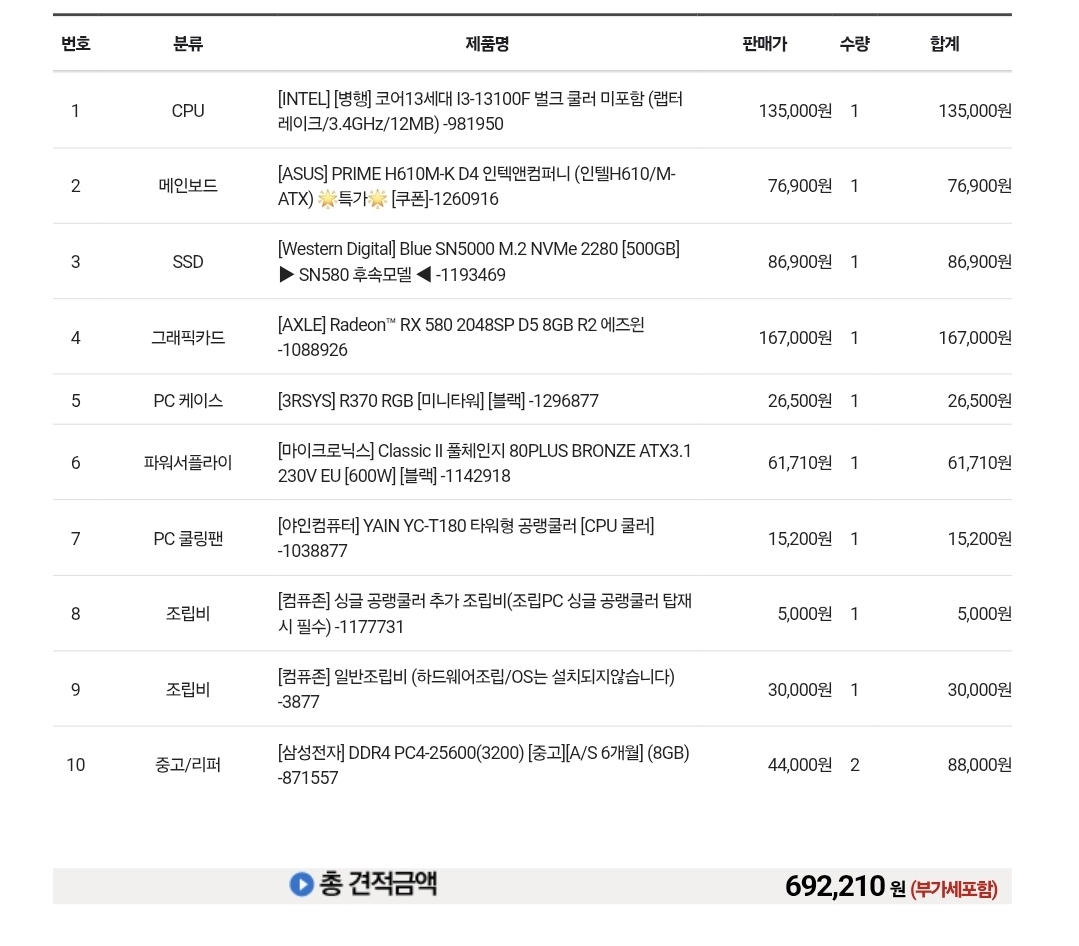This screenshot has width=1079, height=946.
Task: Open the 일반조립비 item
Action: pyautogui.click(x=476, y=689)
